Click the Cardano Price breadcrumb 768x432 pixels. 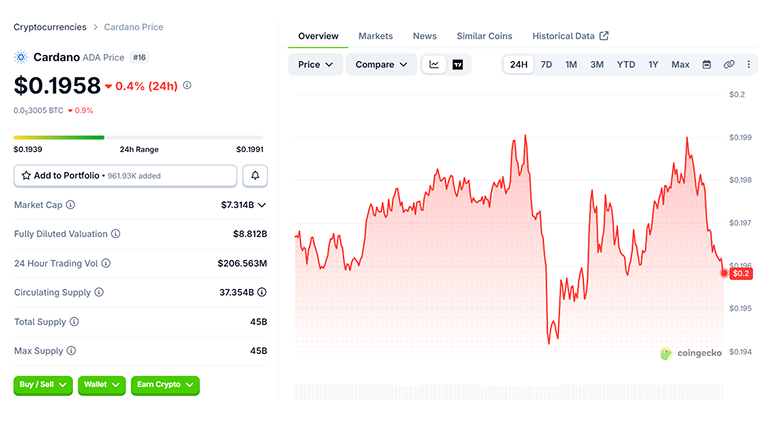tap(134, 27)
